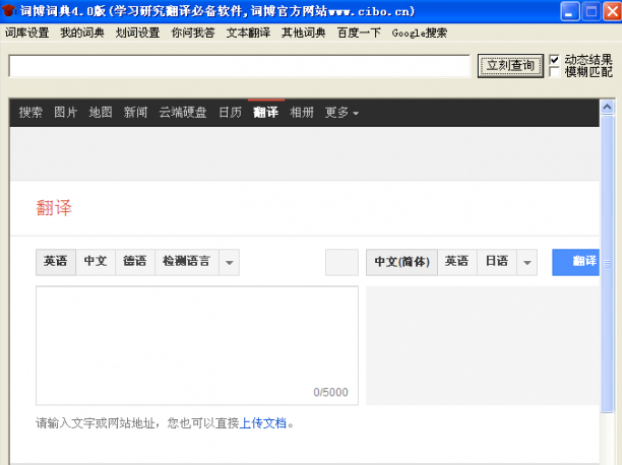Click the Google搜索 menu item
The image size is (622, 465).
click(419, 33)
